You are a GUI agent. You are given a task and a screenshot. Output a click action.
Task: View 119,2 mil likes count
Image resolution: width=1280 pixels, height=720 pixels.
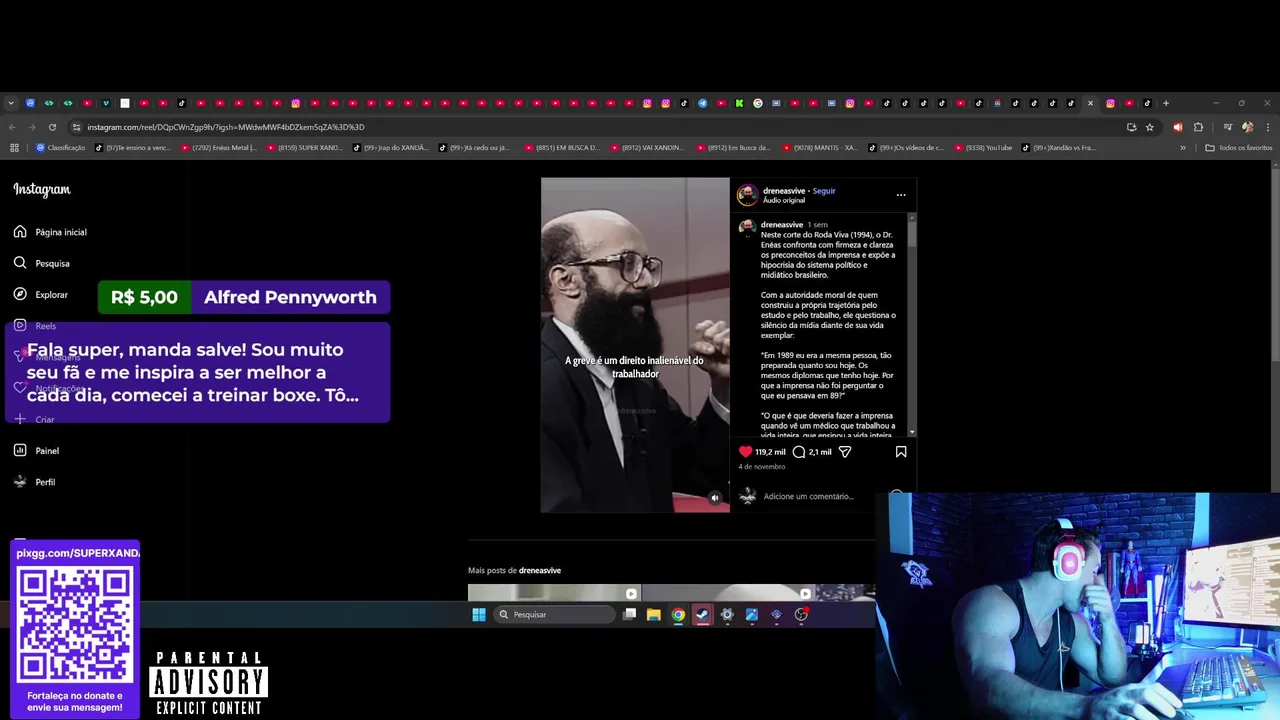coord(770,452)
